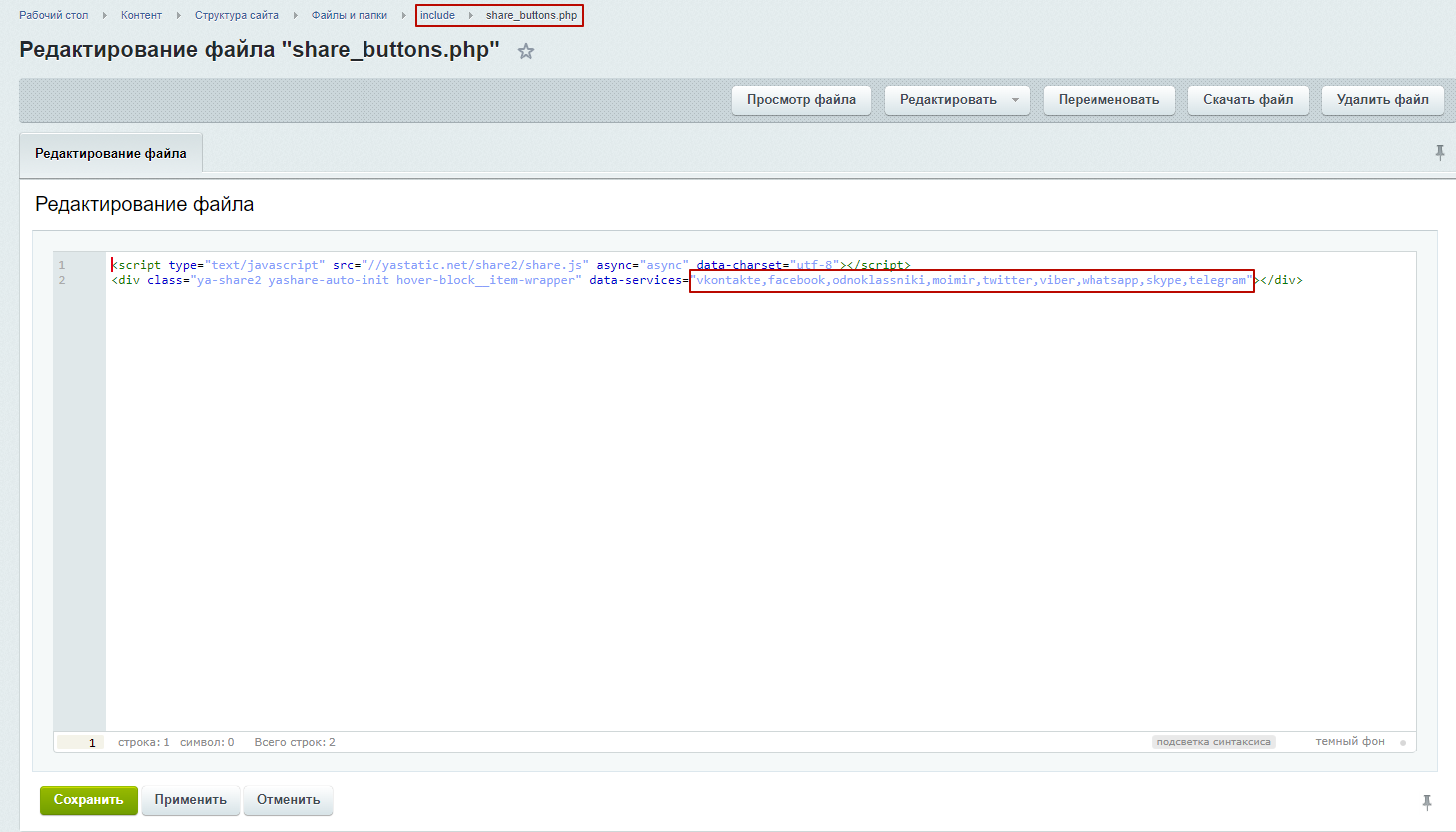Click the "символ: 0" status text

(207, 742)
